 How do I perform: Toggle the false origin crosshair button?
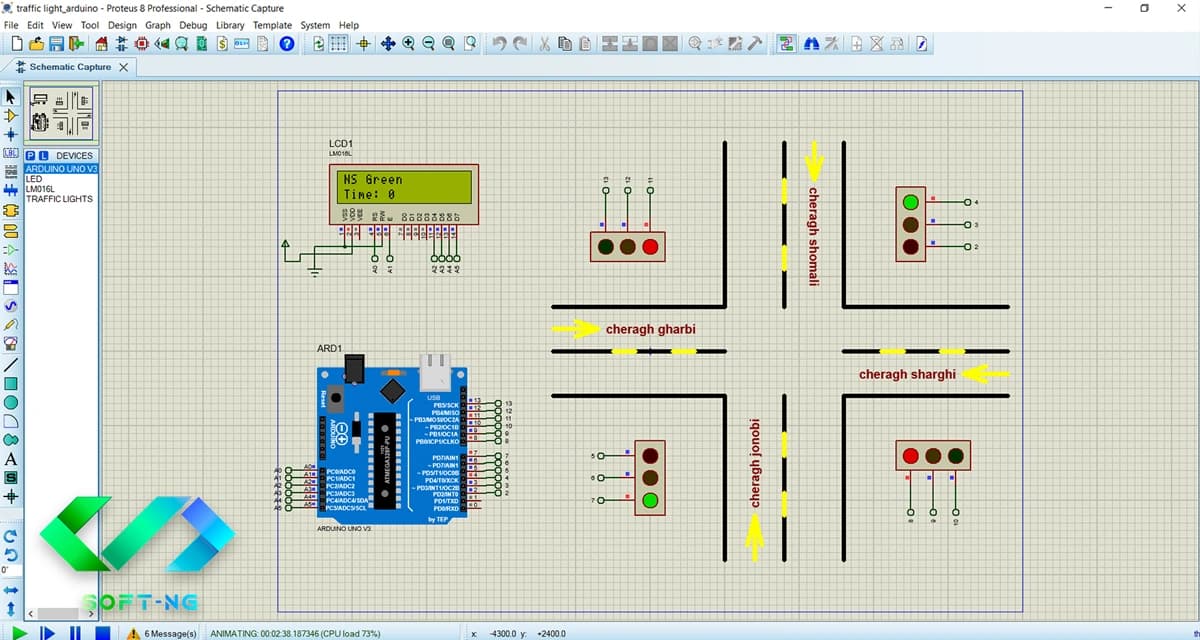(363, 44)
